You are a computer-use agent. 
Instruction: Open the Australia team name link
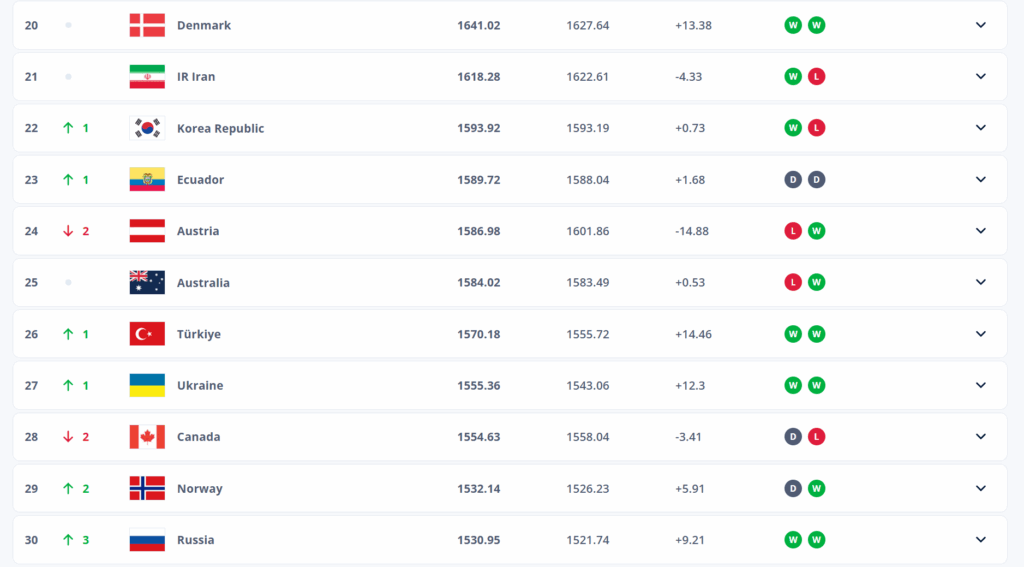[x=203, y=283]
